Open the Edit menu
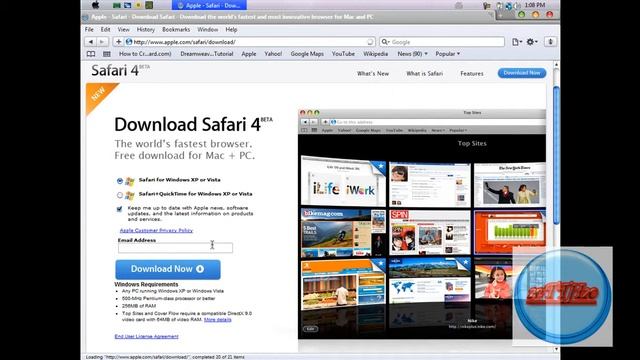640x360 pixels. coord(105,29)
